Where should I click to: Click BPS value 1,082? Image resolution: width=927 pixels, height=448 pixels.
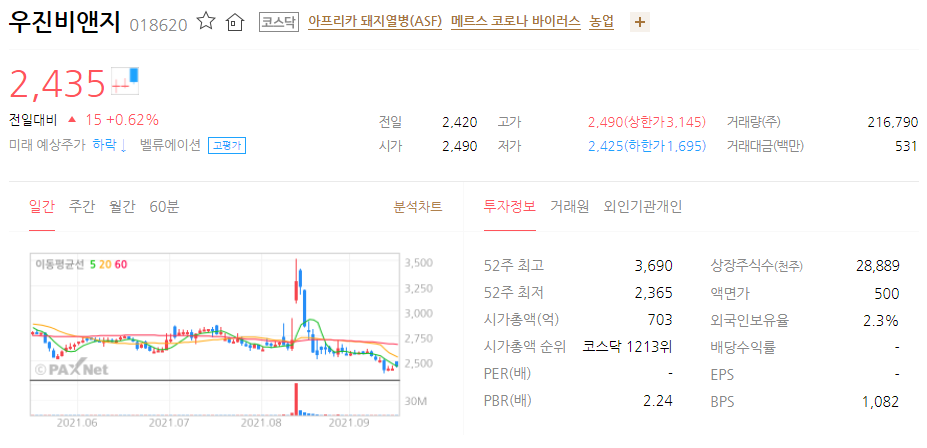(881, 402)
